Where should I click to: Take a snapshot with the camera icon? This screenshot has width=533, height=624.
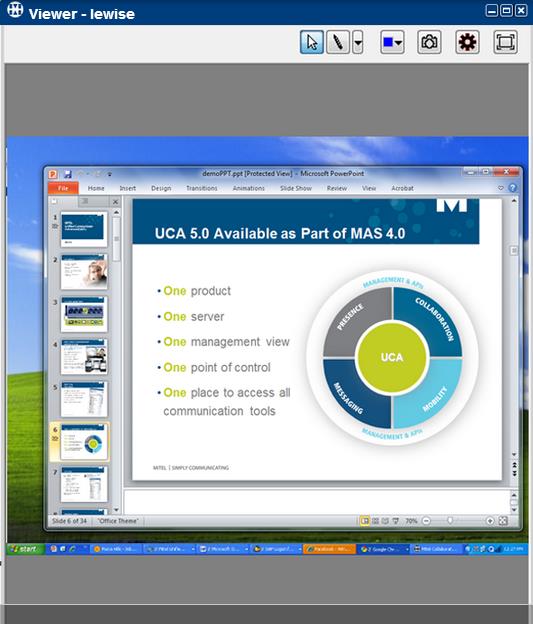click(429, 42)
